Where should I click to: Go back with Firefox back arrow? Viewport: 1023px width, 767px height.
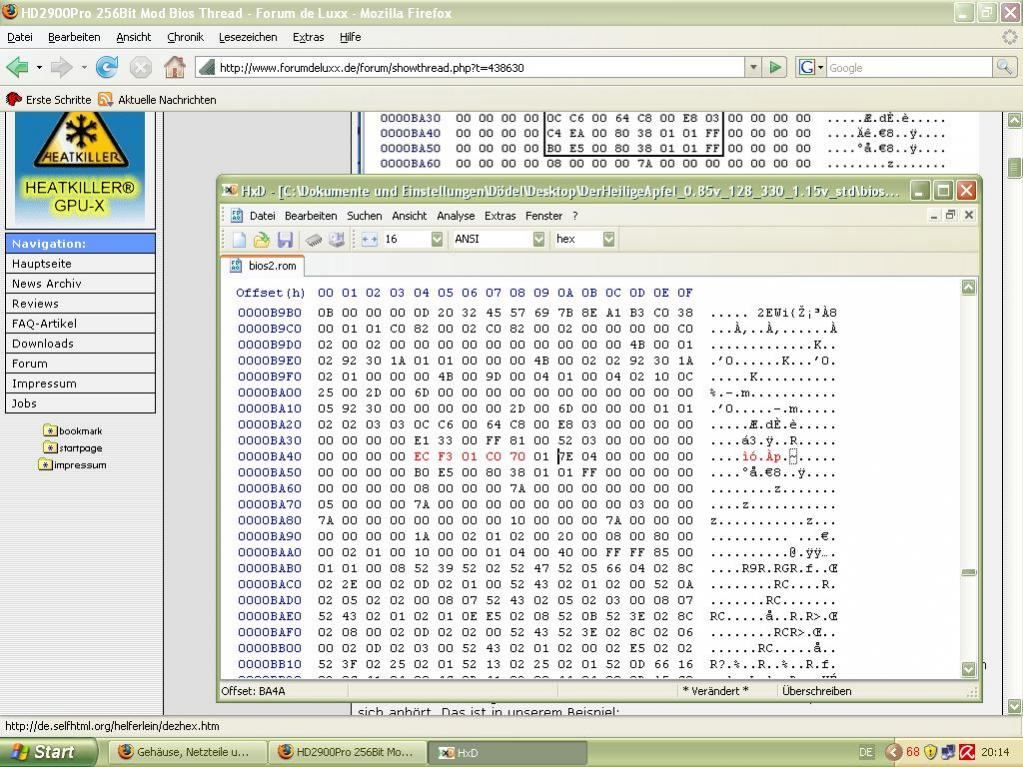(18, 67)
